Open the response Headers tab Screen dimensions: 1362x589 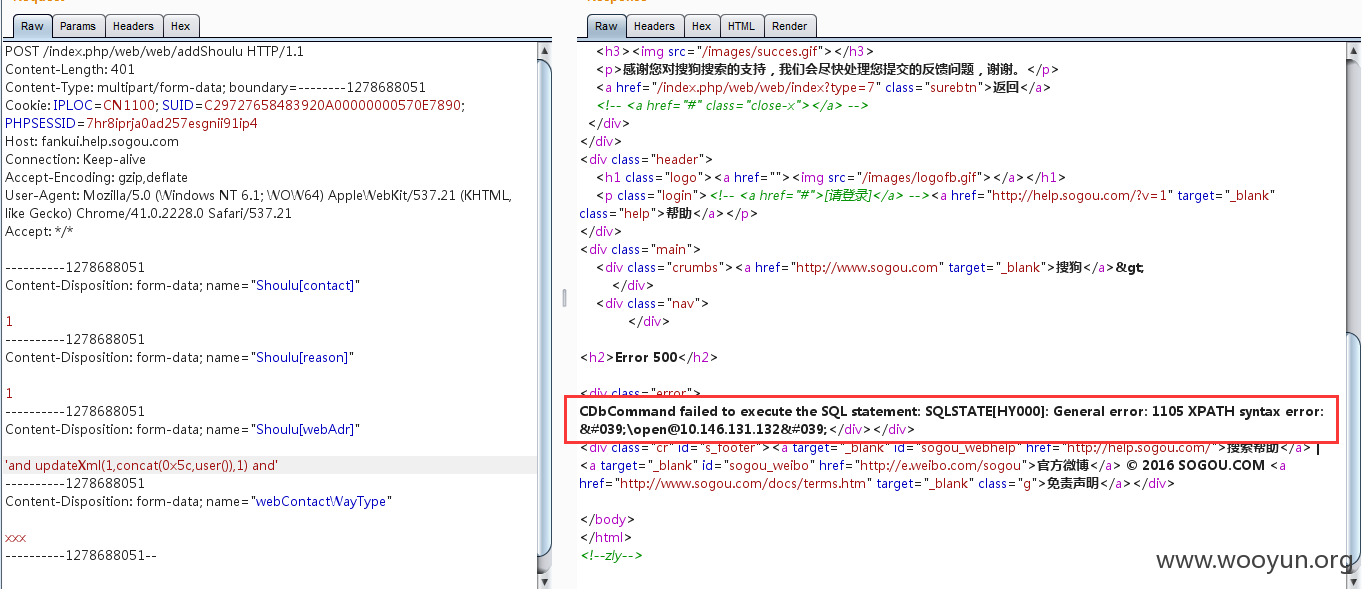click(654, 26)
